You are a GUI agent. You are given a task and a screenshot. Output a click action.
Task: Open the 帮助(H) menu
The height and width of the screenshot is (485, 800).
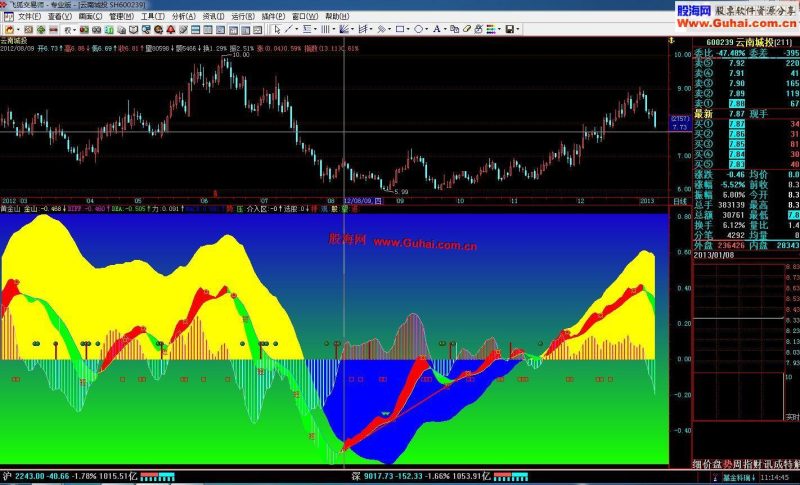click(337, 17)
